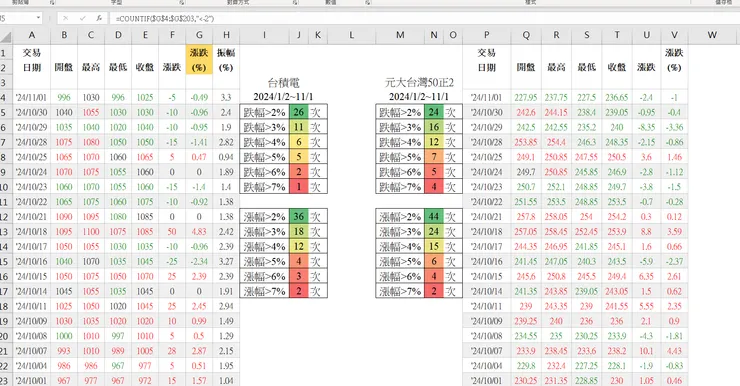The image size is (740, 386).
Task: Click the 28 change value in column F
Action: tap(172, 351)
